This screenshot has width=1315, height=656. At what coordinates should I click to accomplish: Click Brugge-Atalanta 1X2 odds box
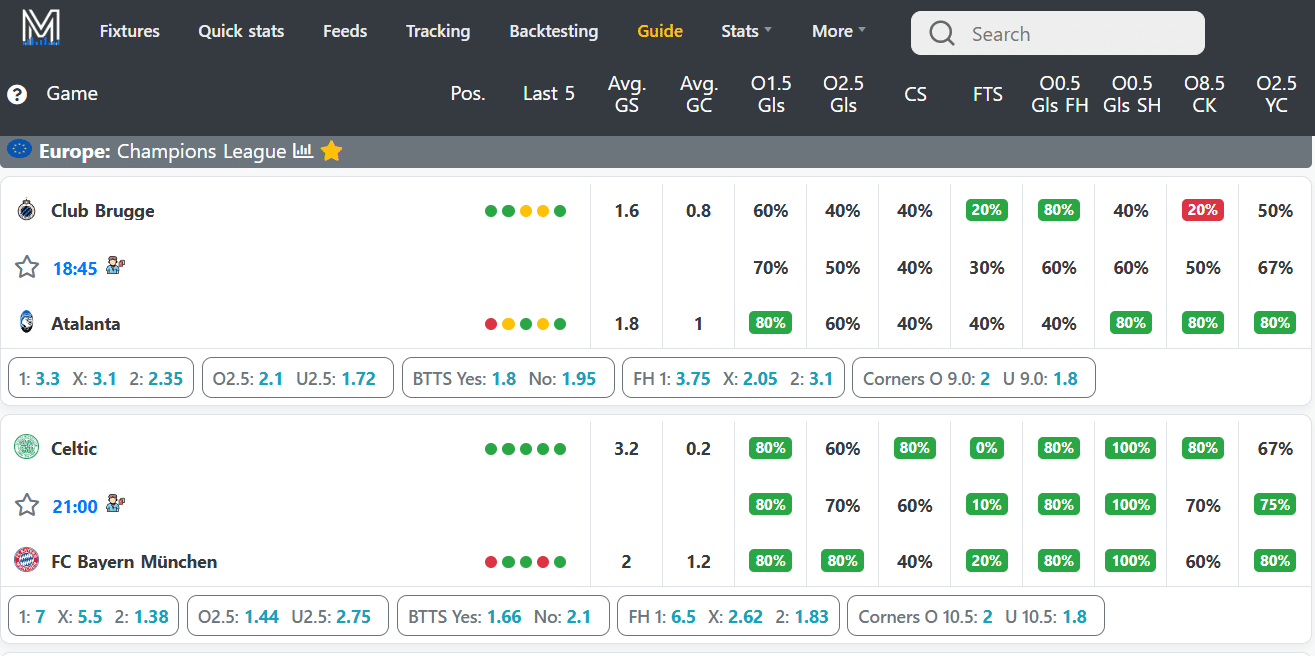[x=101, y=378]
